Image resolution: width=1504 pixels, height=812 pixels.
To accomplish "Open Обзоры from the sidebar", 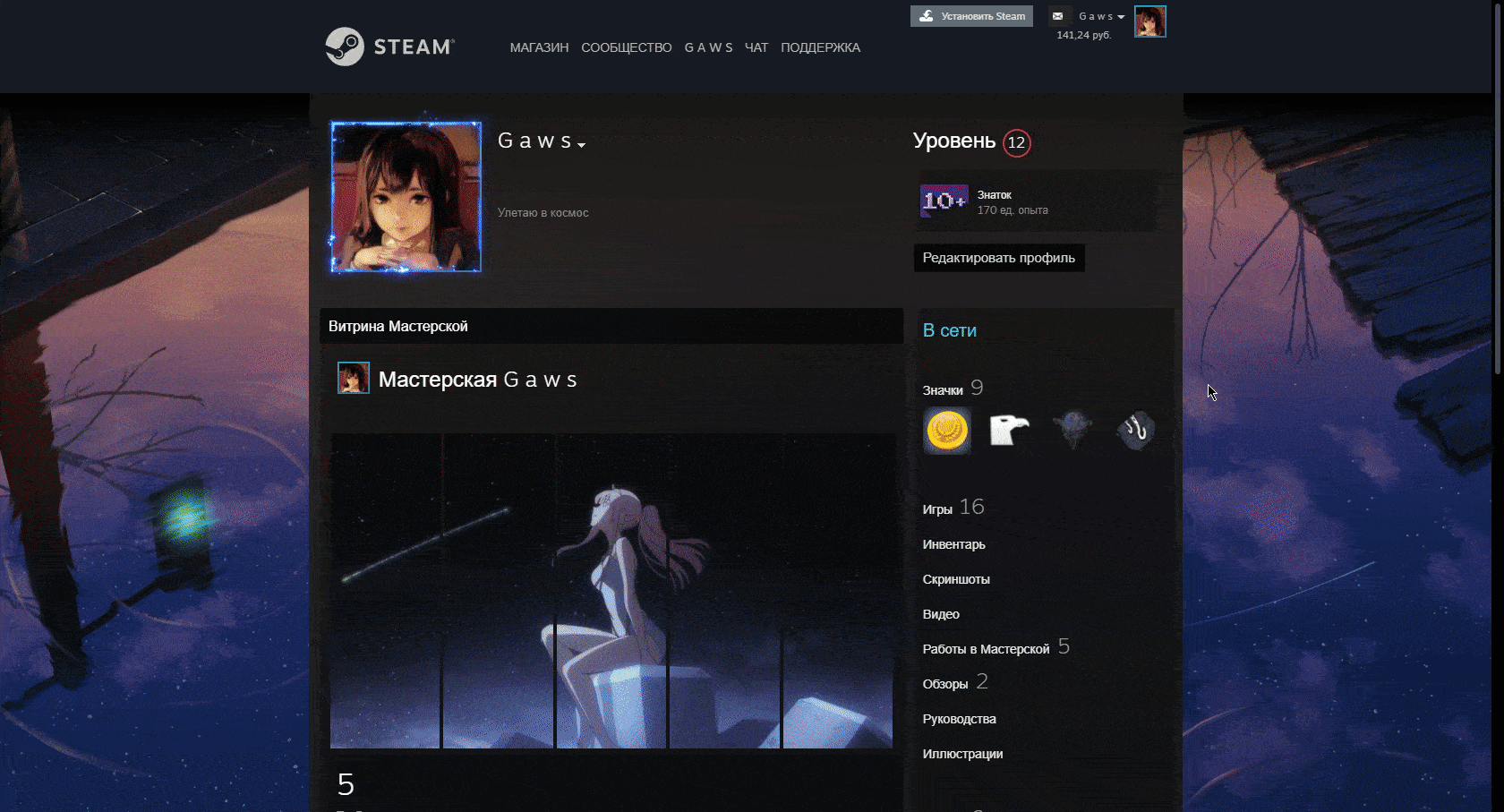I will [x=945, y=683].
